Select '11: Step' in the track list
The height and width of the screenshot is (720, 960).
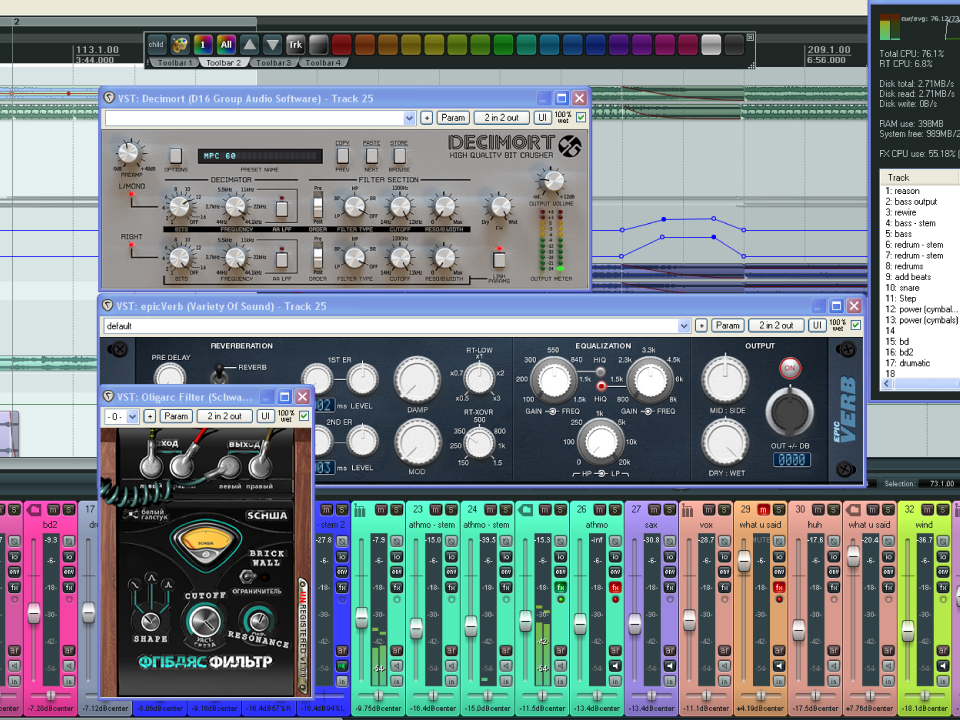click(x=901, y=299)
